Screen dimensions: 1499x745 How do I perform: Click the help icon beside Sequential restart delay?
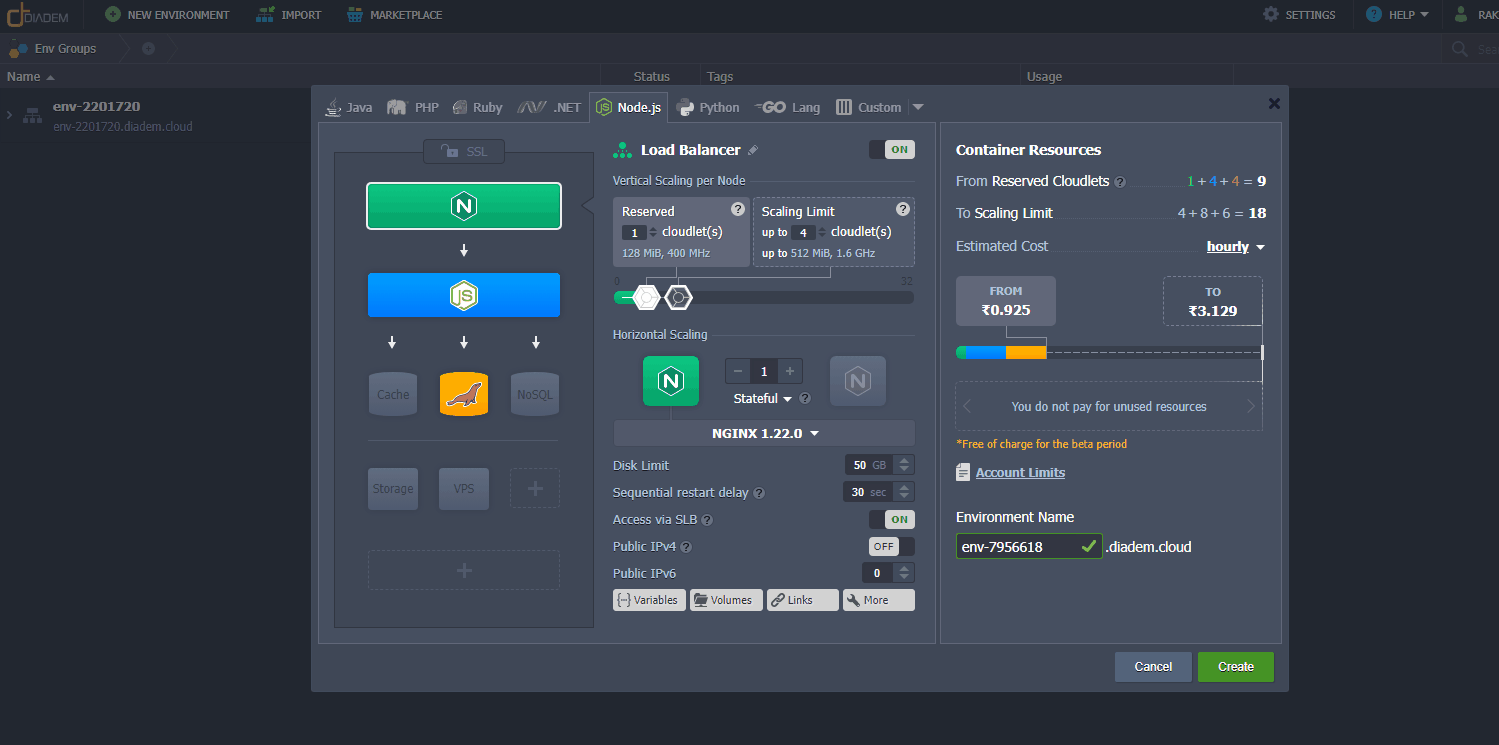(759, 493)
